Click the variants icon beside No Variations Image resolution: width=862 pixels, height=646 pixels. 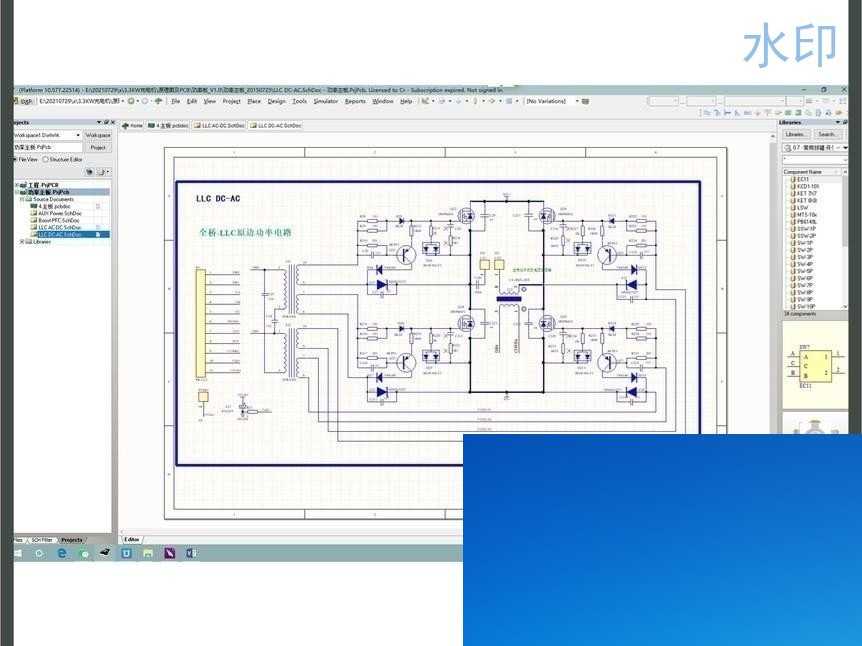(585, 101)
